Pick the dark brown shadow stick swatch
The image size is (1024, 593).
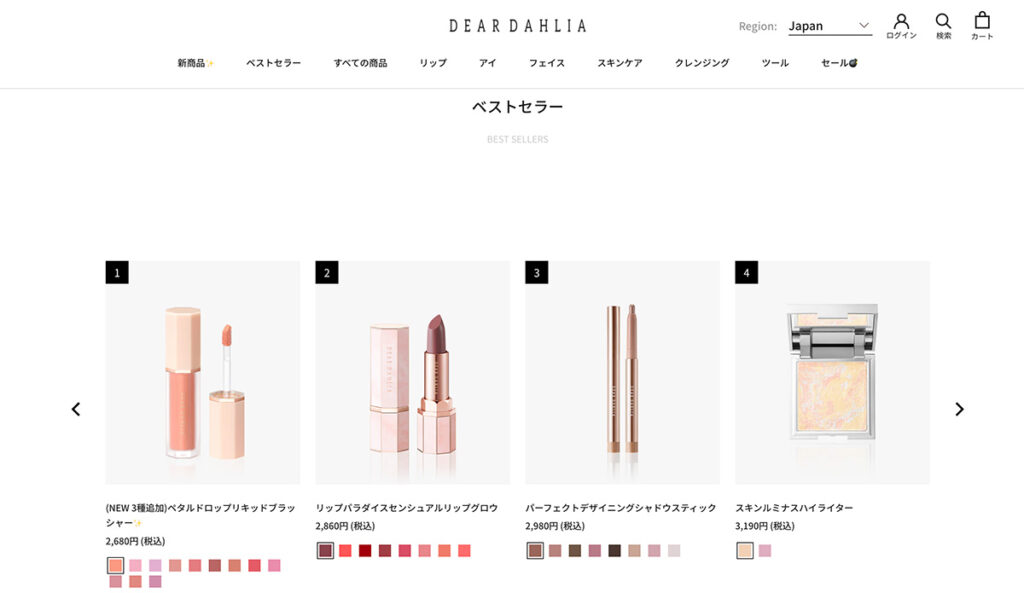point(615,551)
